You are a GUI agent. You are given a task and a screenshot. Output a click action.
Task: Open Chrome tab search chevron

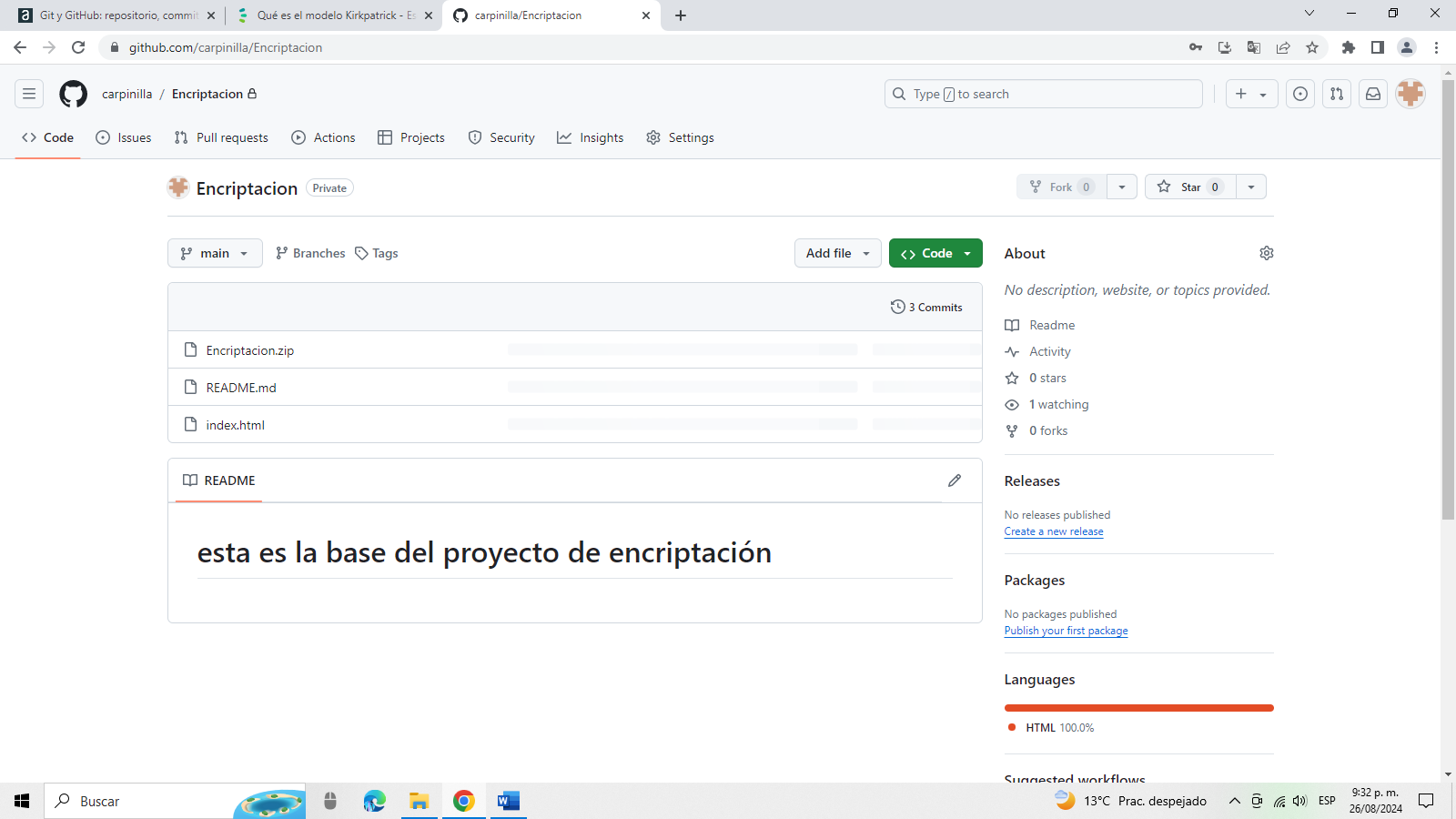(x=1309, y=13)
